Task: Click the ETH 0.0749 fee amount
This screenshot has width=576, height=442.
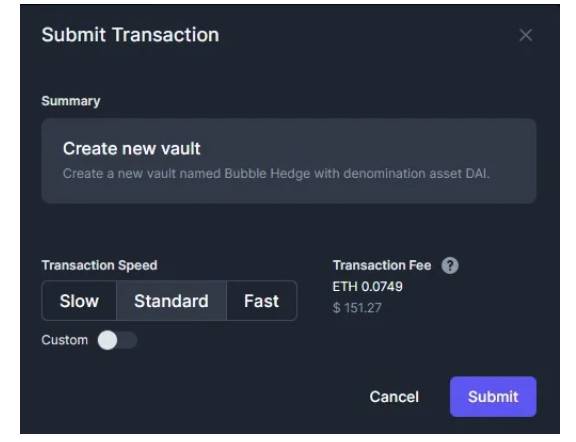Action: pos(367,287)
